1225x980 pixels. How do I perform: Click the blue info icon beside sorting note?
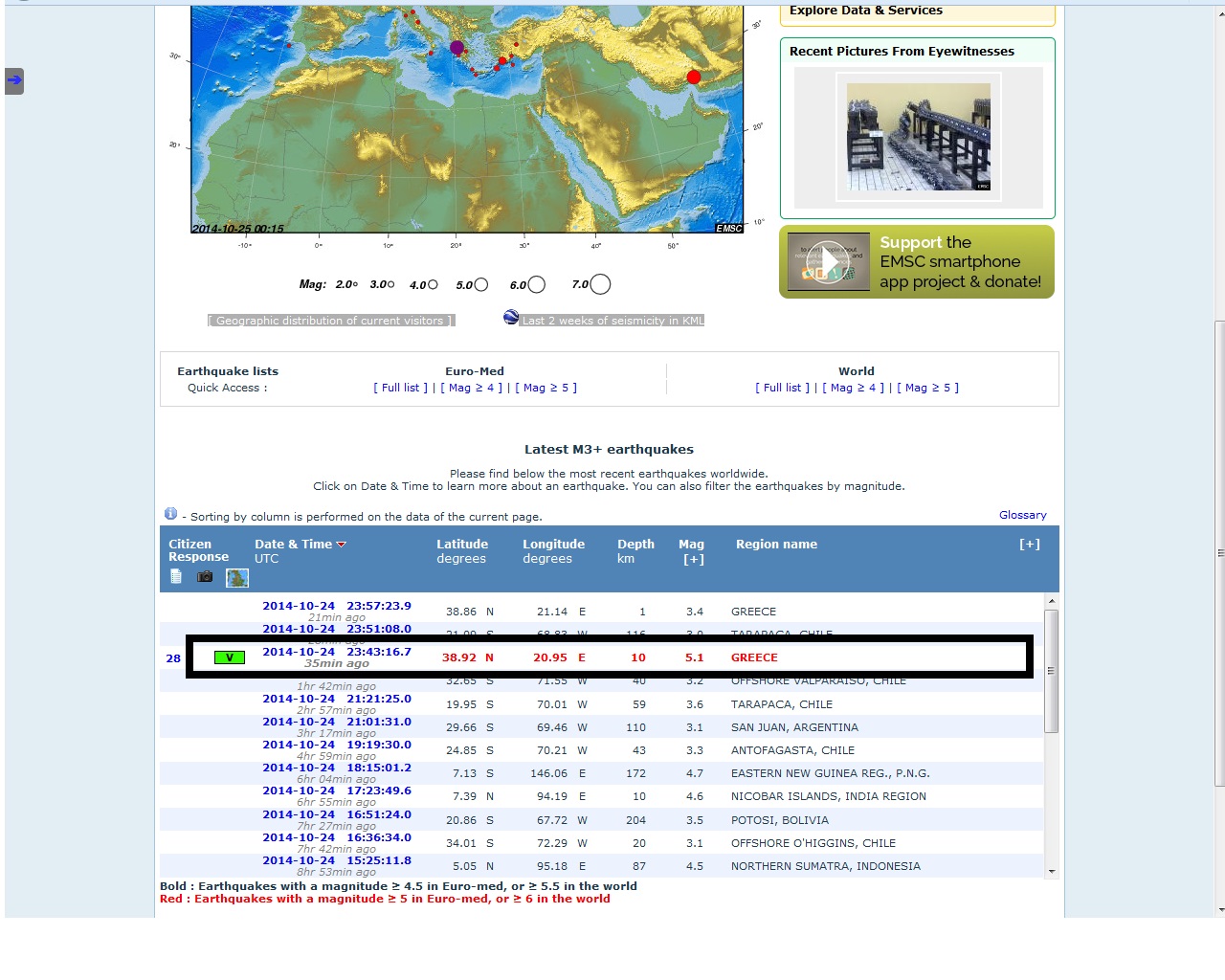tap(170, 514)
